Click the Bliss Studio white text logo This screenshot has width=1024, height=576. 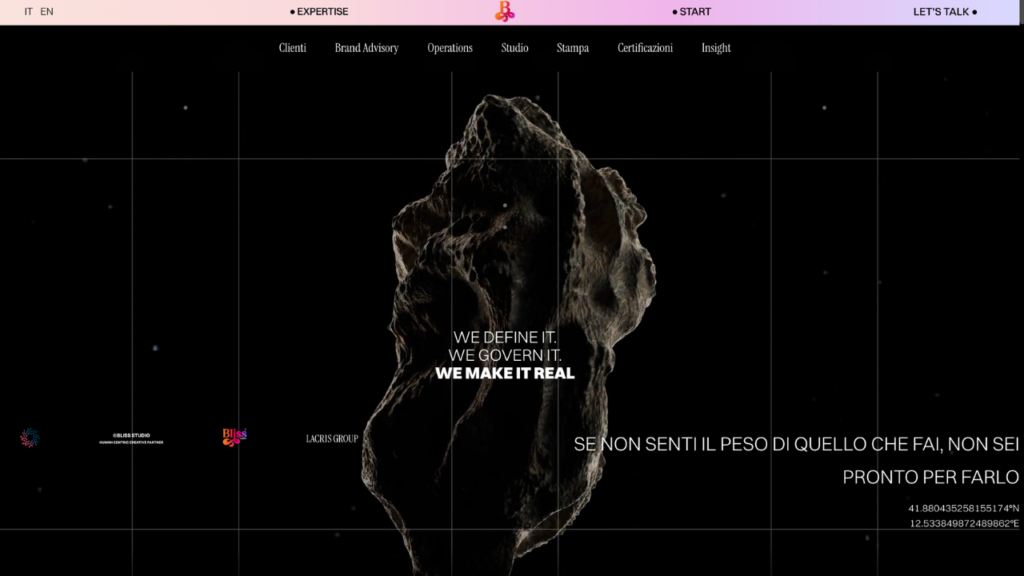(131, 438)
